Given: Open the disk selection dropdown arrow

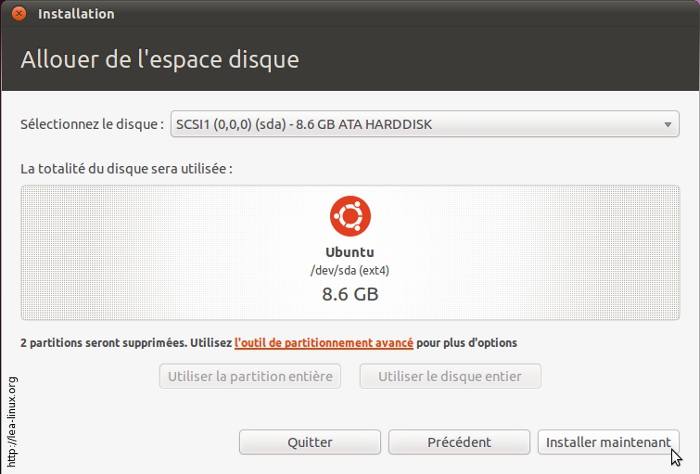Looking at the screenshot, I should [667, 125].
